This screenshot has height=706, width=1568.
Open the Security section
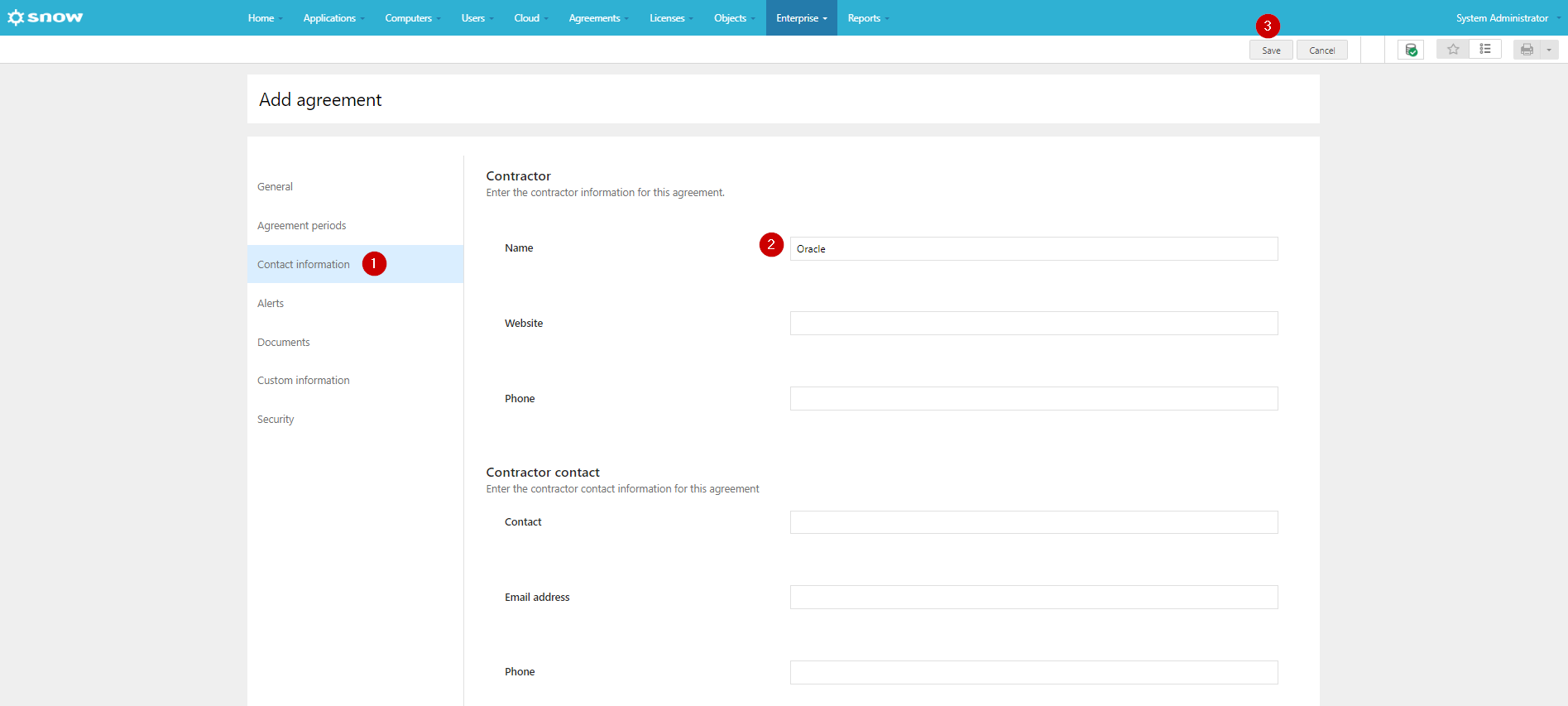coord(355,420)
